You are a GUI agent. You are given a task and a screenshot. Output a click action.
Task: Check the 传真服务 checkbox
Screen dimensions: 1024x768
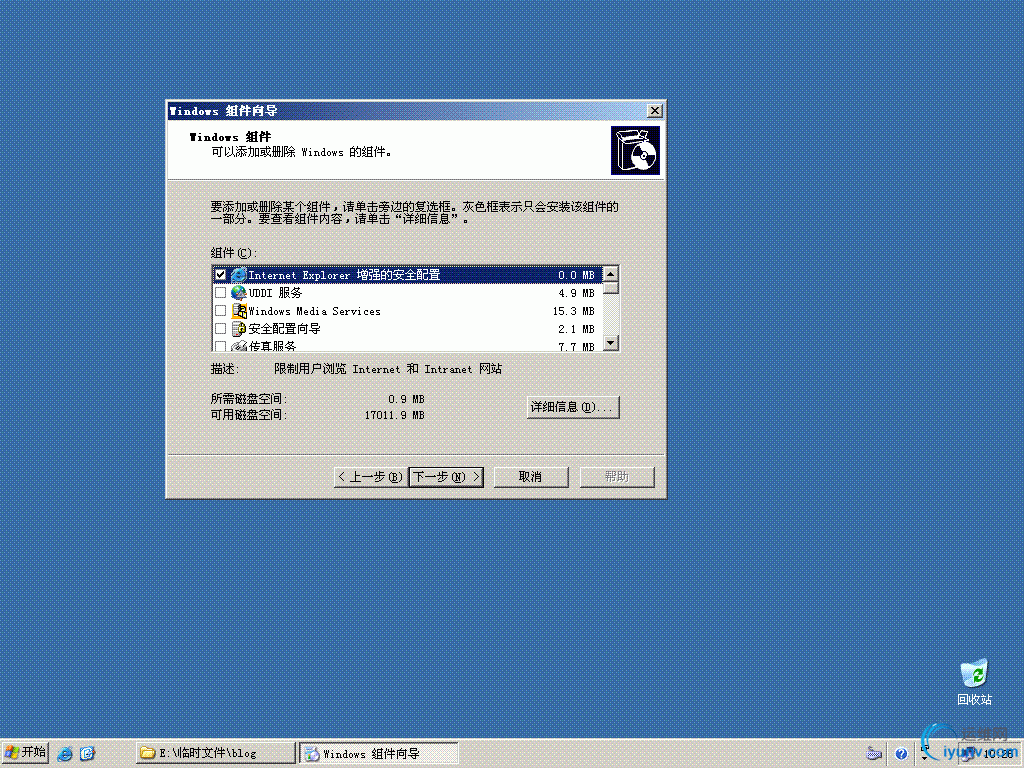point(221,346)
